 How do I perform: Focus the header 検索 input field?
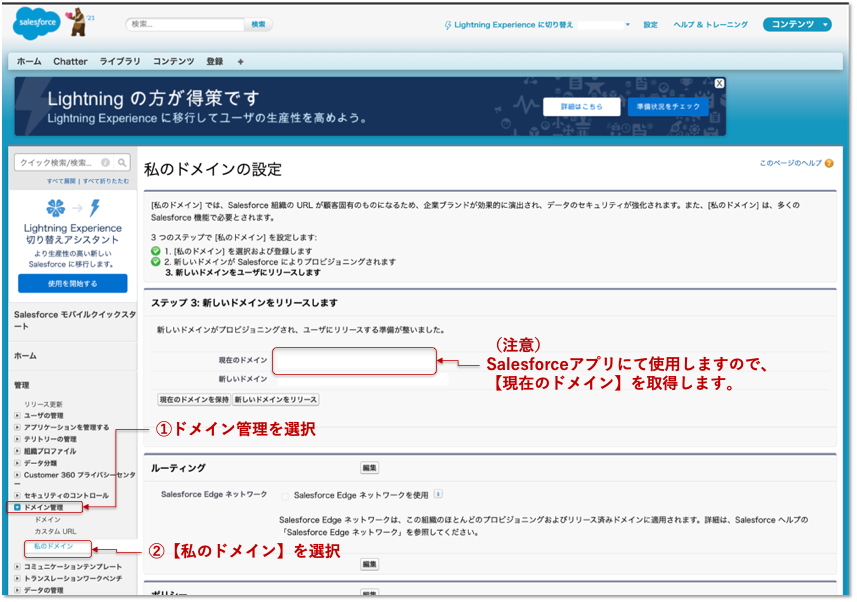pyautogui.click(x=185, y=24)
